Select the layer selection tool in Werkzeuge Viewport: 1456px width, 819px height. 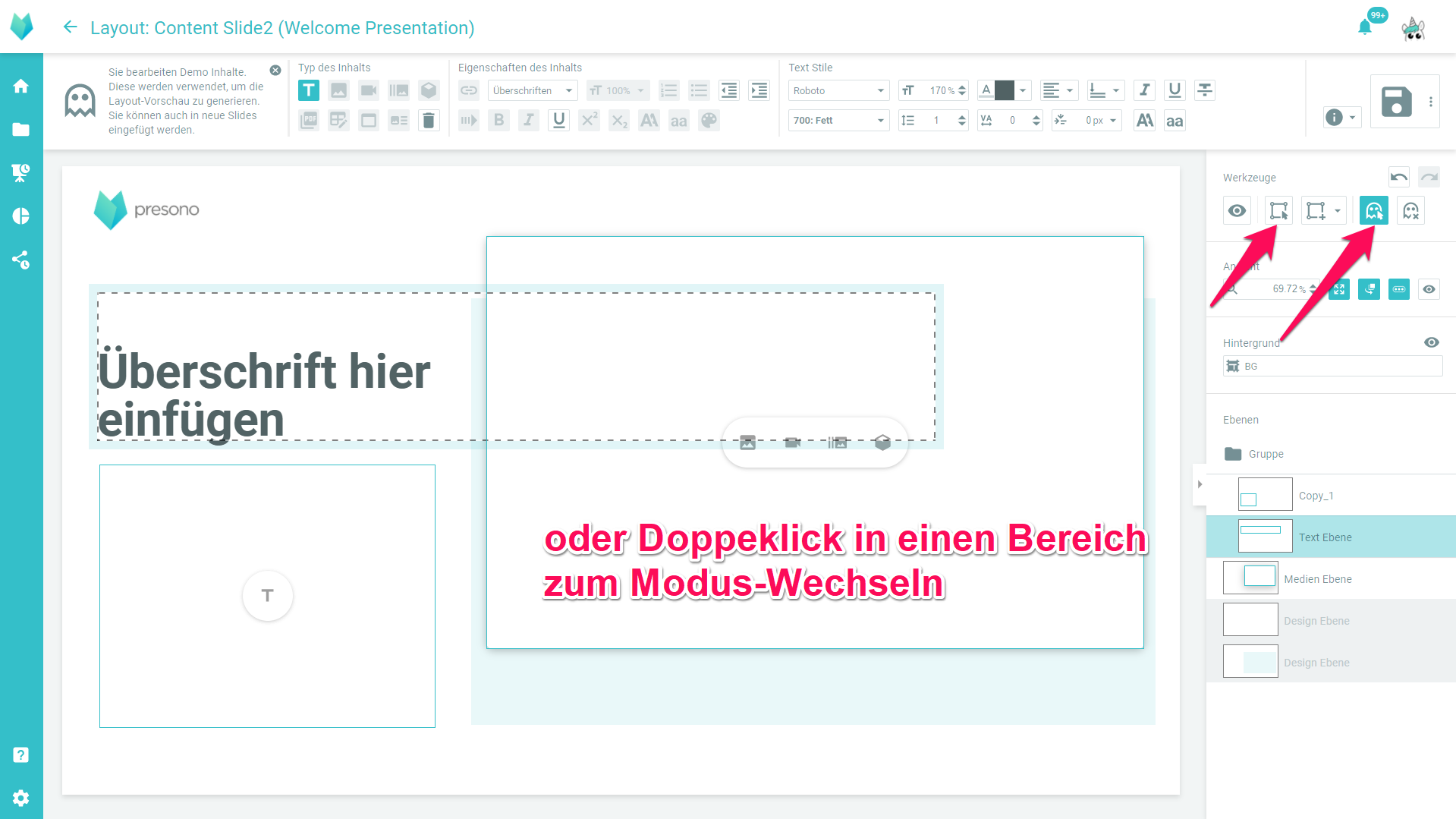click(1279, 210)
